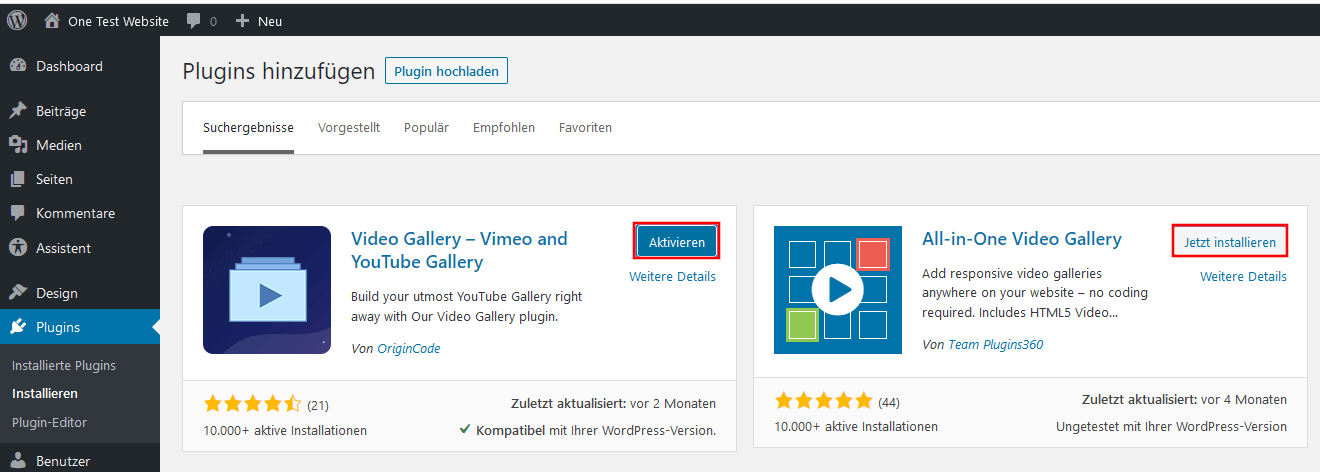Image resolution: width=1320 pixels, height=472 pixels.
Task: Switch to the Vorgestellt tab
Action: [x=349, y=128]
